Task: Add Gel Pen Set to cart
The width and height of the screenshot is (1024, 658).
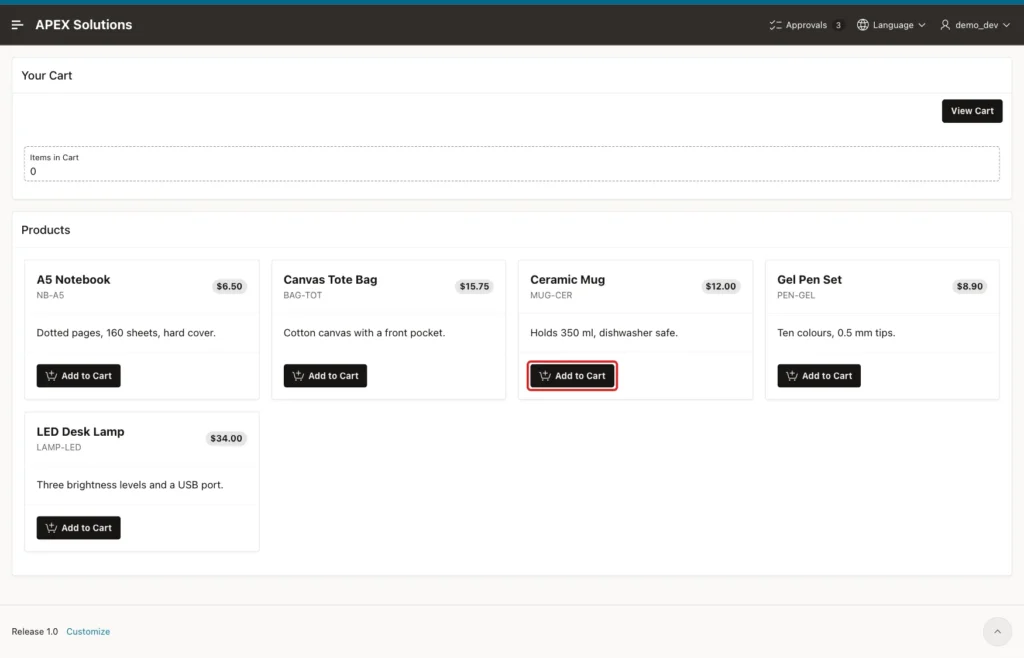Action: 819,375
